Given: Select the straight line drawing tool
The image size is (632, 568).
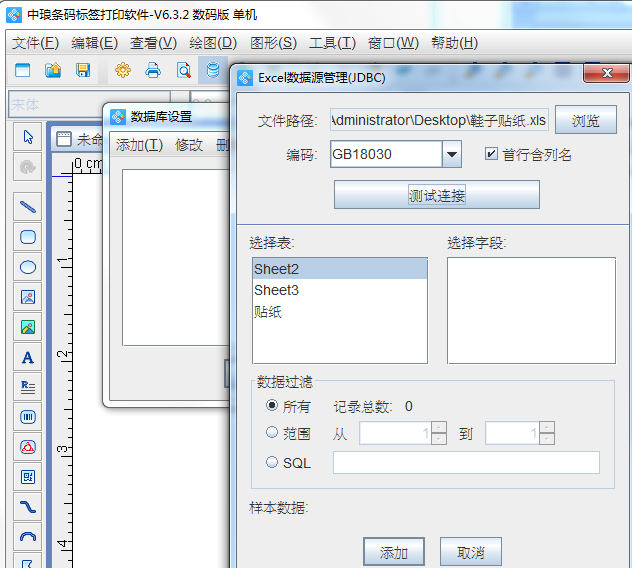Looking at the screenshot, I should (28, 207).
